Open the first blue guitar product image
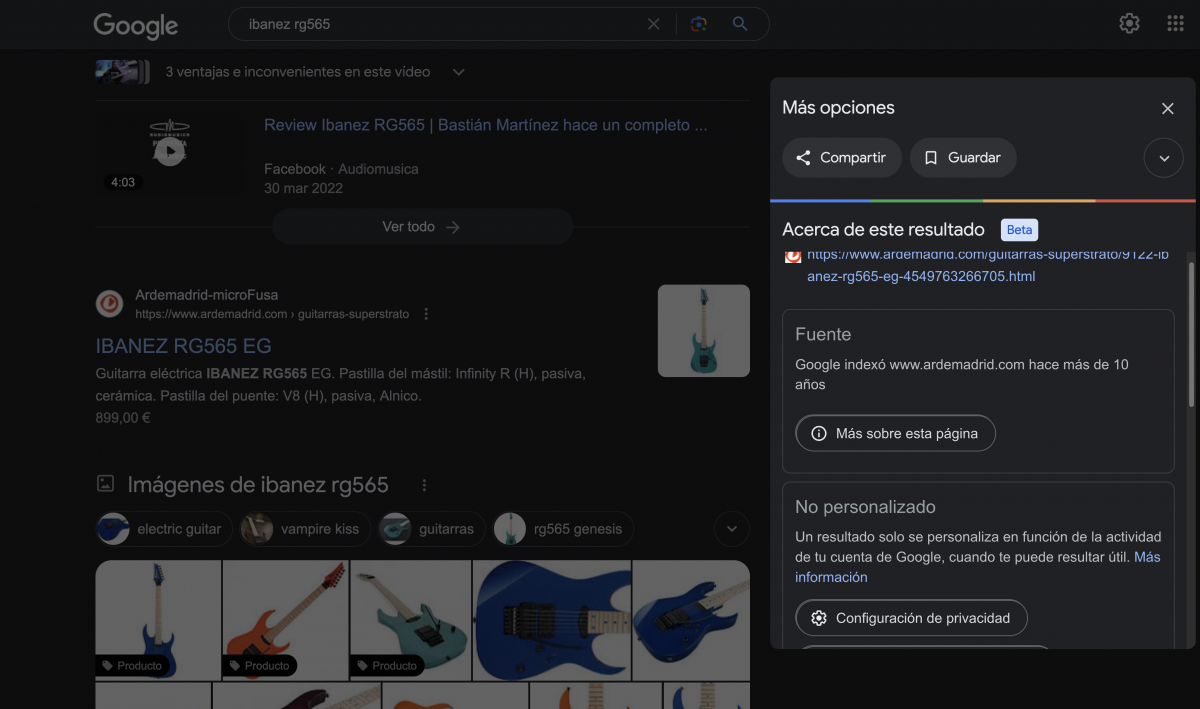Screen dimensions: 1200x709 (158, 620)
